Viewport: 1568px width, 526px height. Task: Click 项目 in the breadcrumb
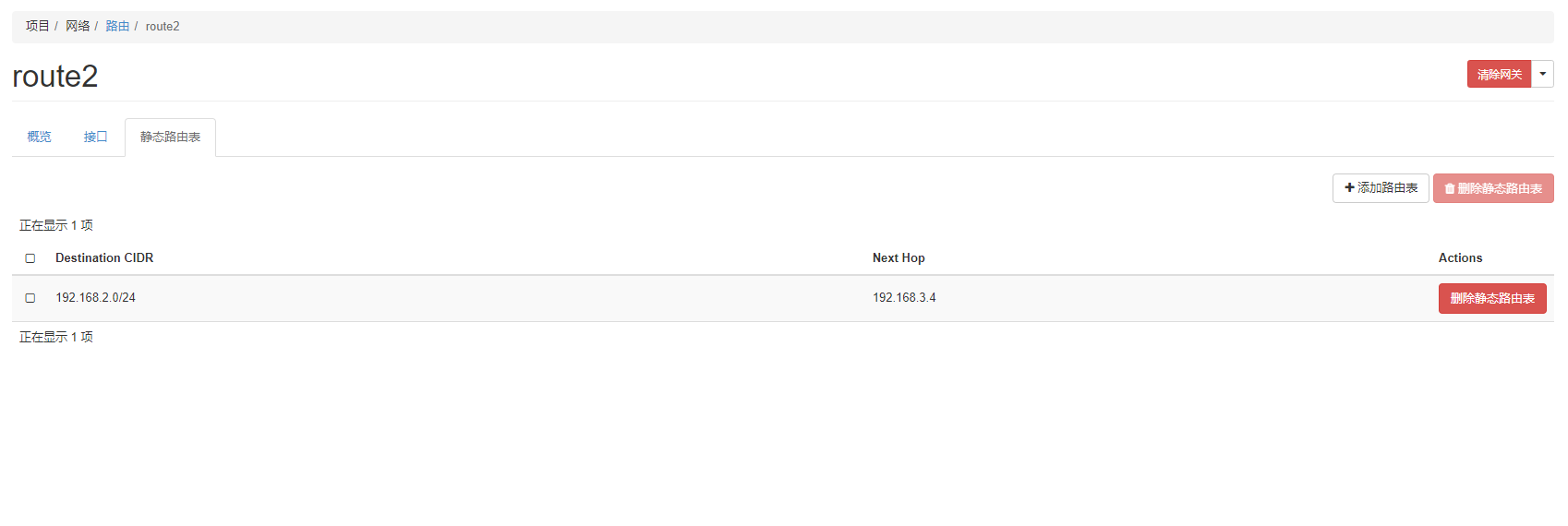click(x=38, y=26)
